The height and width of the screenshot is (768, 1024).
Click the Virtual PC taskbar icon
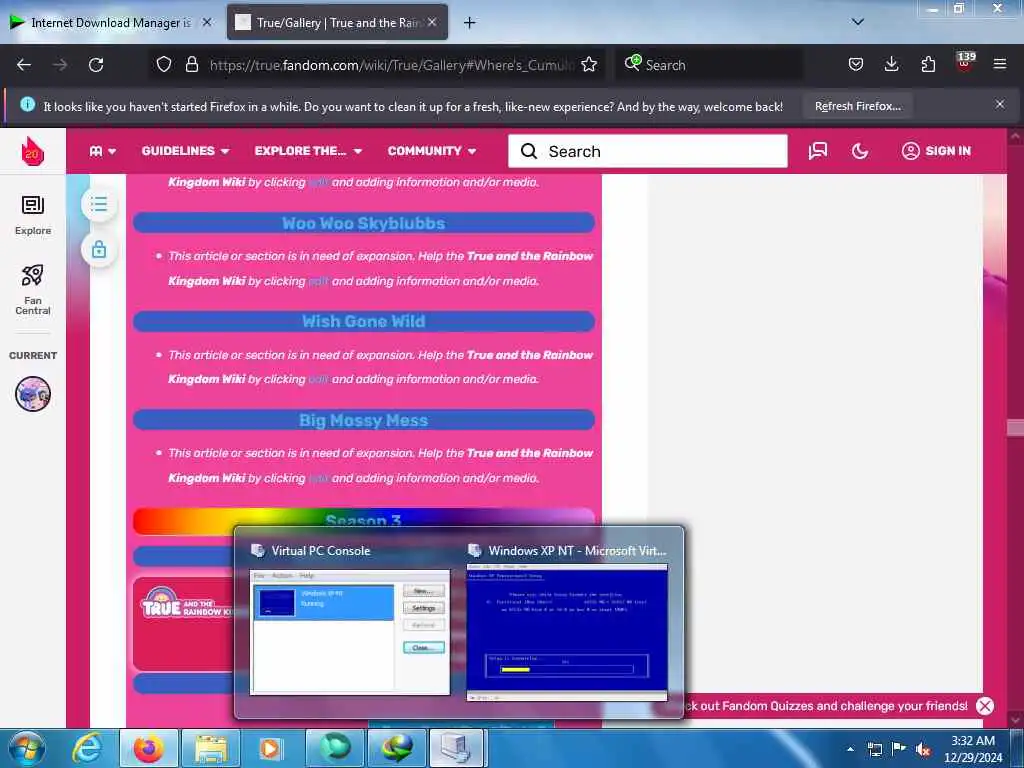(x=456, y=748)
